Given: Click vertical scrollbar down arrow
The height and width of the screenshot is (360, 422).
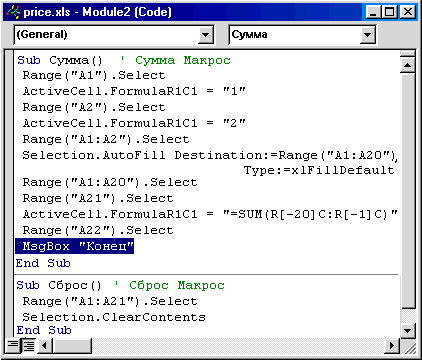Looking at the screenshot, I should 407,331.
